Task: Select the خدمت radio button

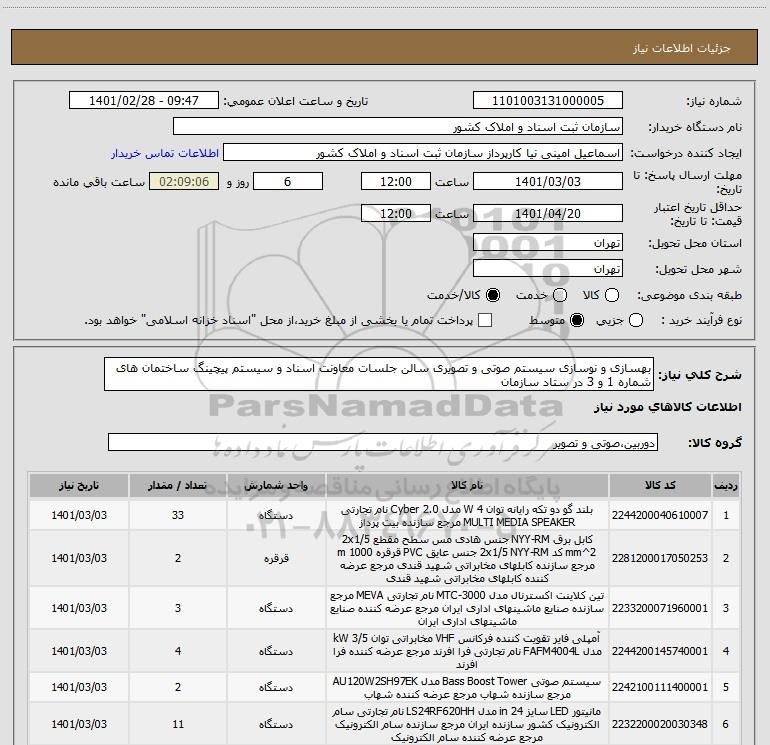Action: pyautogui.click(x=560, y=295)
